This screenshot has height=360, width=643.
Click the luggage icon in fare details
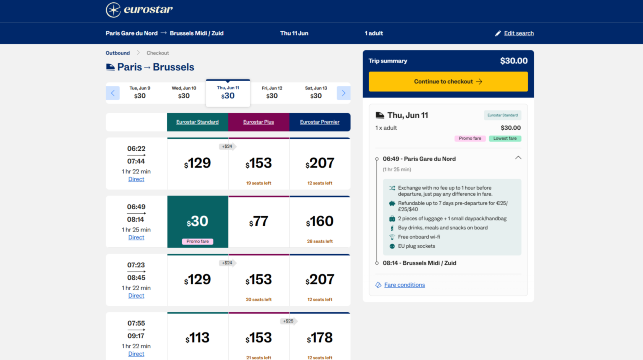pyautogui.click(x=392, y=219)
